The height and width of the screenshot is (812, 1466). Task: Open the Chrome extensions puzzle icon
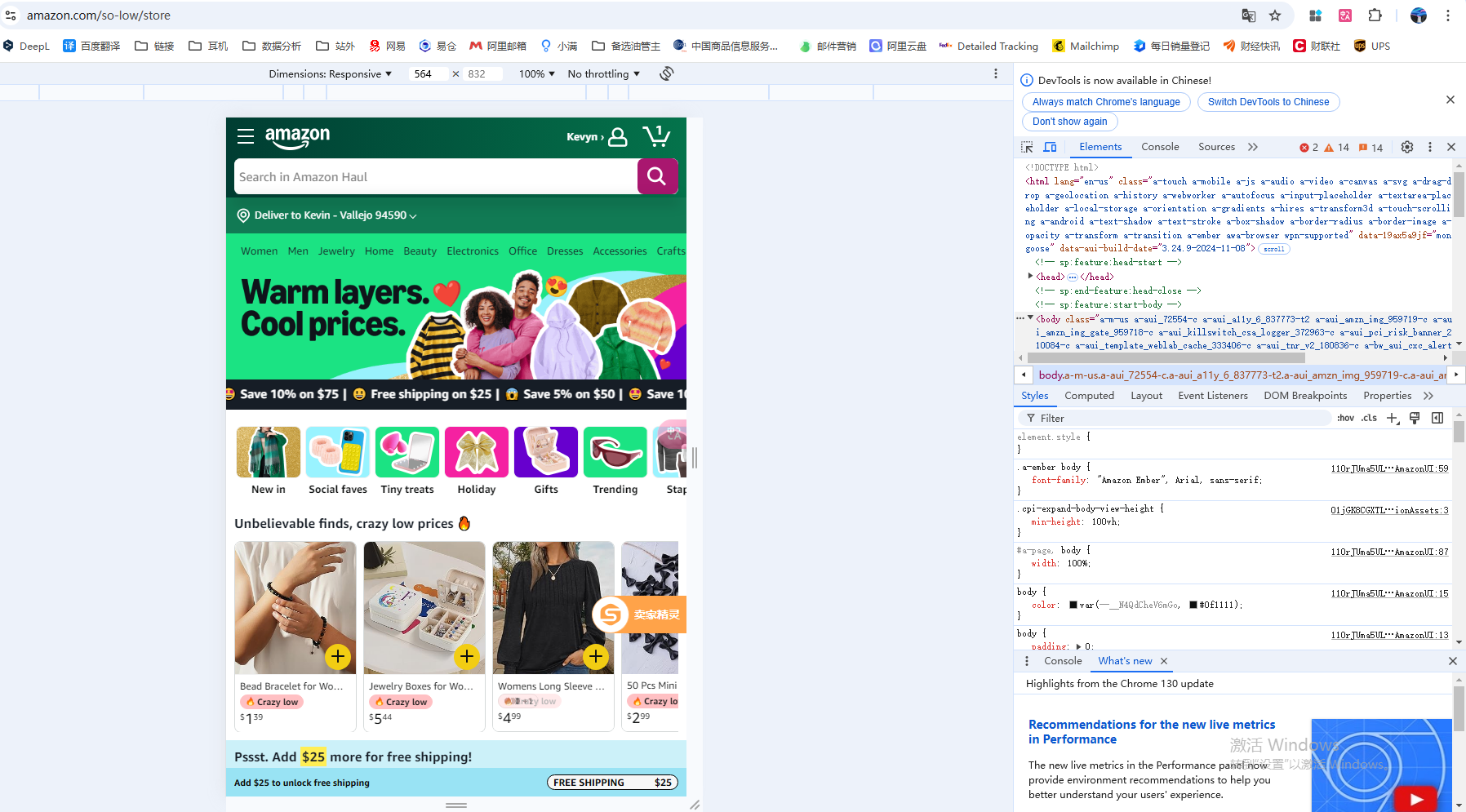pos(1375,16)
